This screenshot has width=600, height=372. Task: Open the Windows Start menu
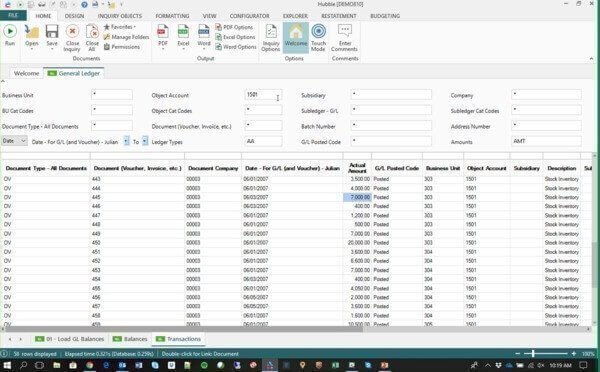[7, 365]
